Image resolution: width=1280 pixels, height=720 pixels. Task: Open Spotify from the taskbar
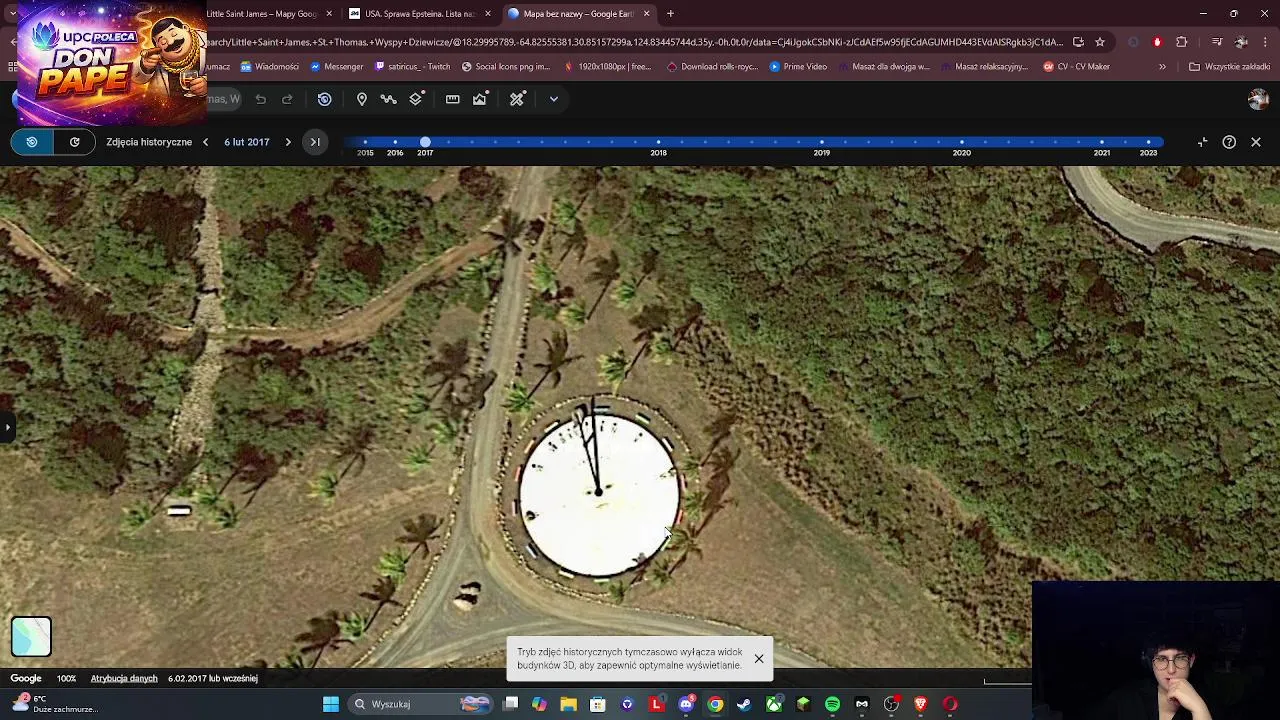click(x=832, y=704)
